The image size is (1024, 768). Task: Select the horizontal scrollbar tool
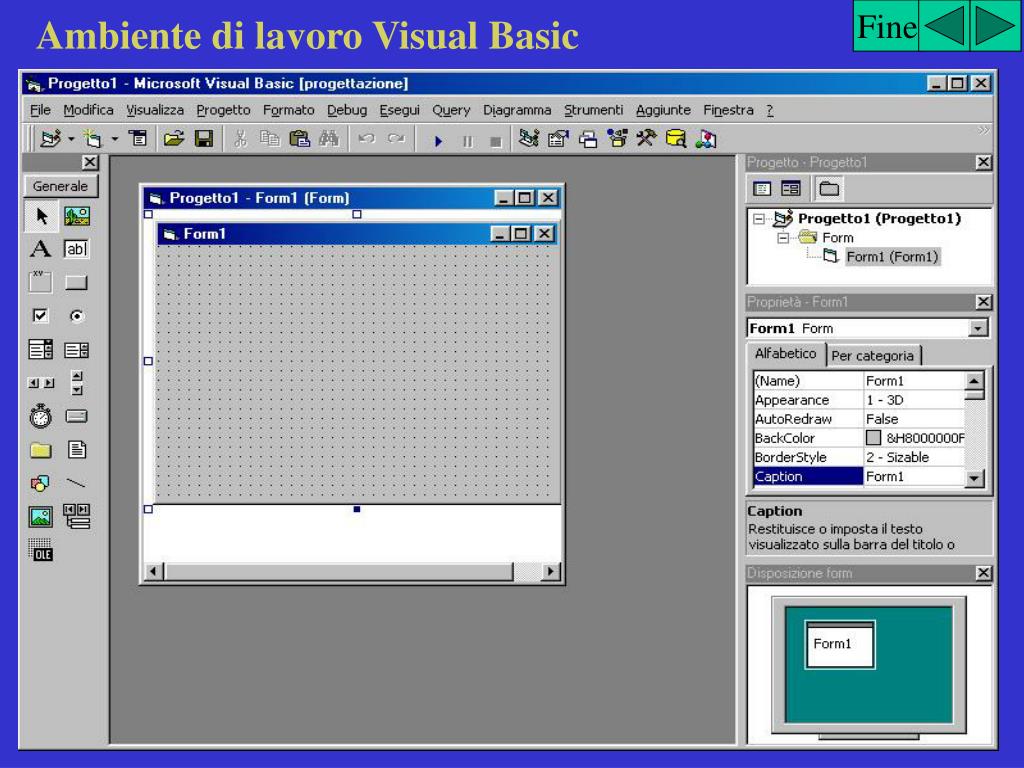tap(41, 383)
